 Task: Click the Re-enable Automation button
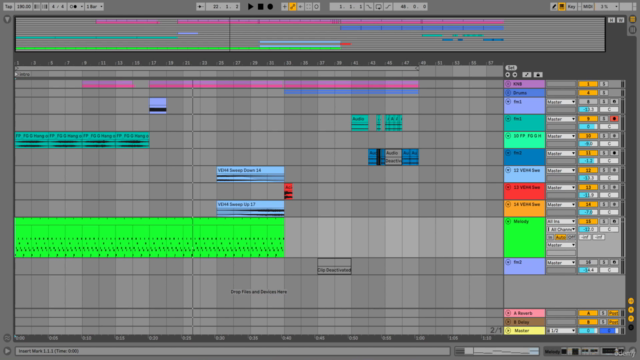[301, 7]
